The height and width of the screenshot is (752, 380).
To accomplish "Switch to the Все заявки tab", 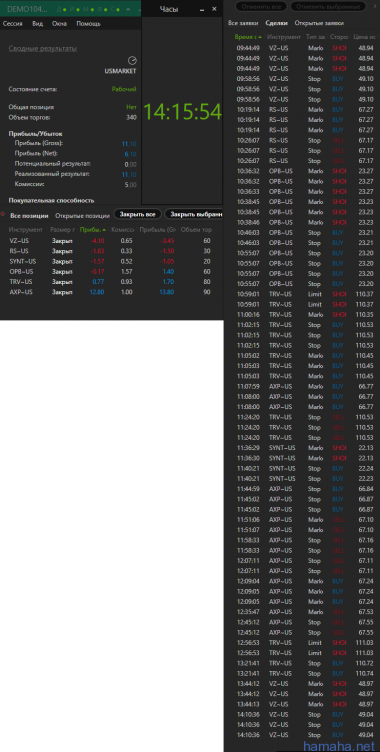I will click(x=243, y=23).
